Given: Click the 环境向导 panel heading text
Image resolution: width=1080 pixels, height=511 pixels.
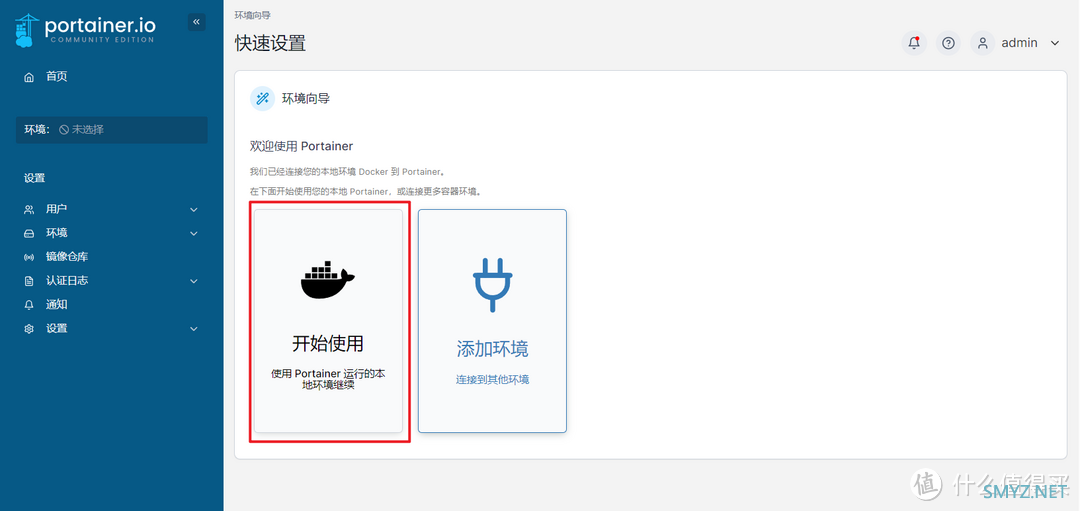Looking at the screenshot, I should tap(306, 98).
